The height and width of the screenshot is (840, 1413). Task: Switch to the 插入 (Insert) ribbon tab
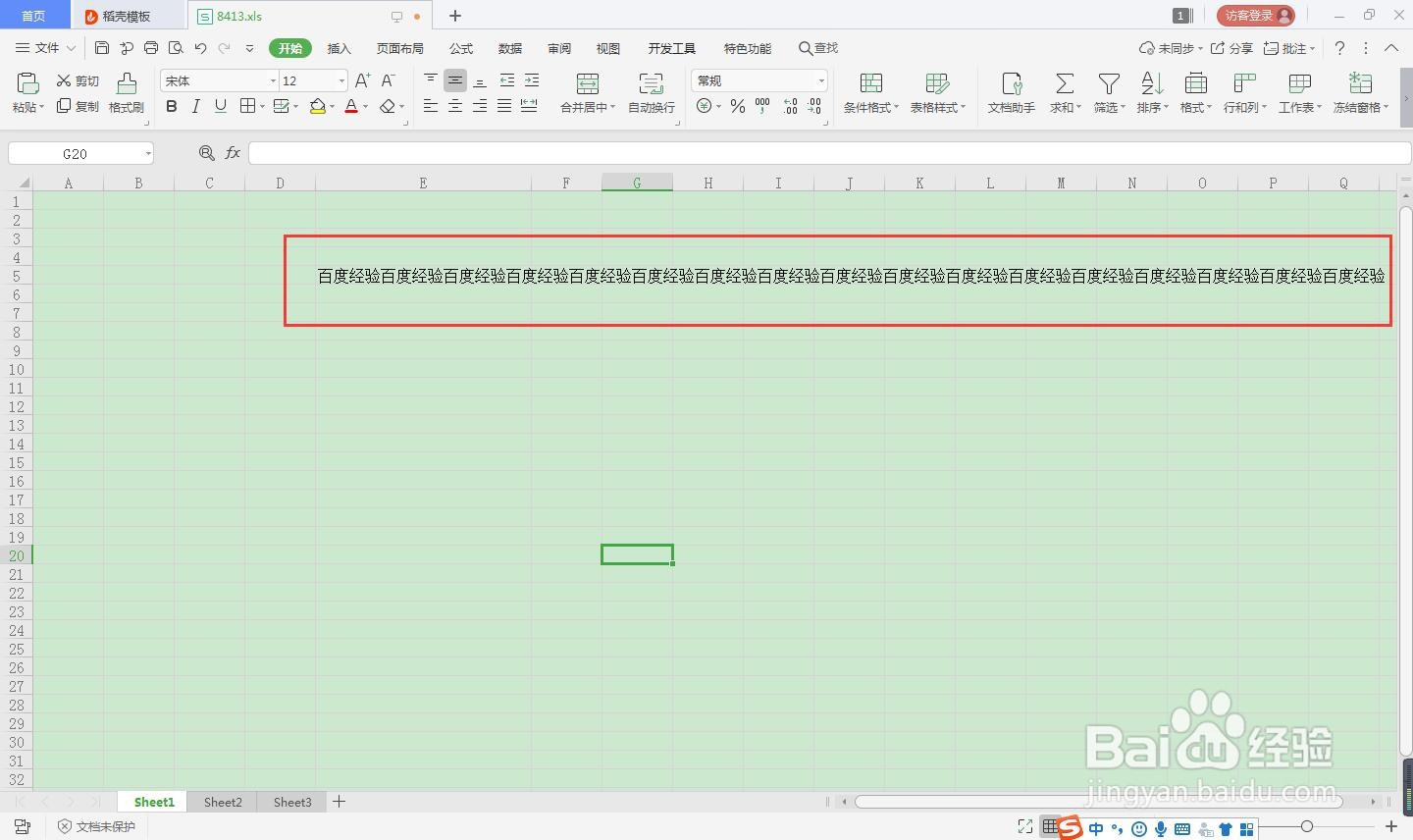coord(340,47)
